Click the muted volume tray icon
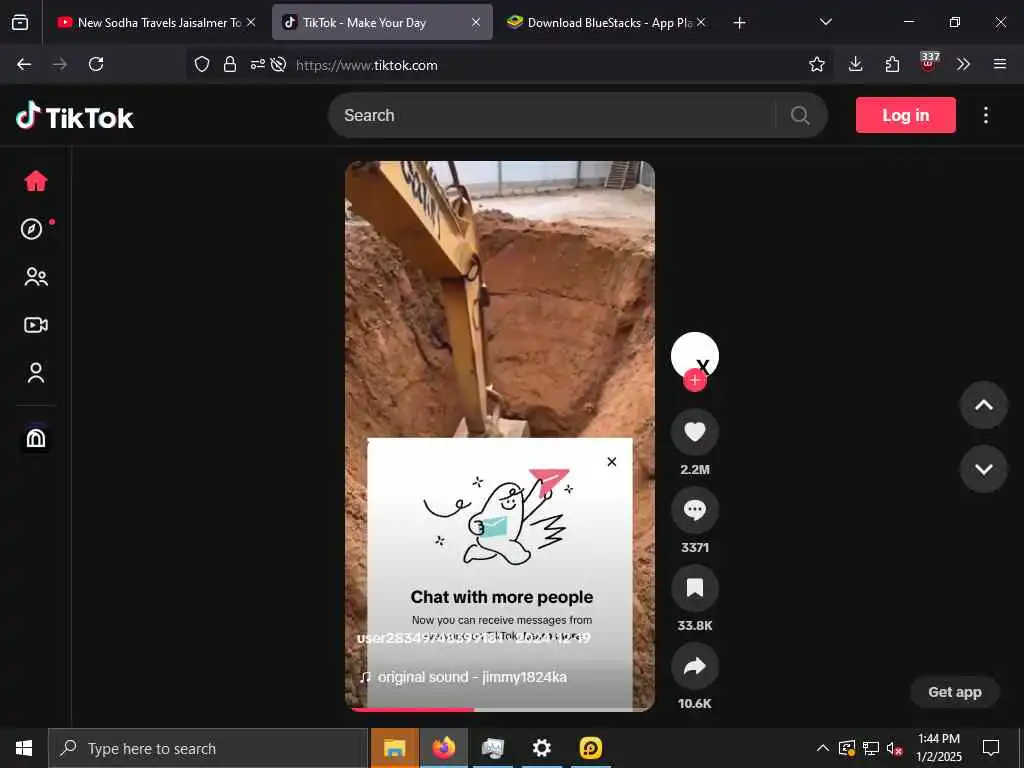 pyautogui.click(x=895, y=748)
